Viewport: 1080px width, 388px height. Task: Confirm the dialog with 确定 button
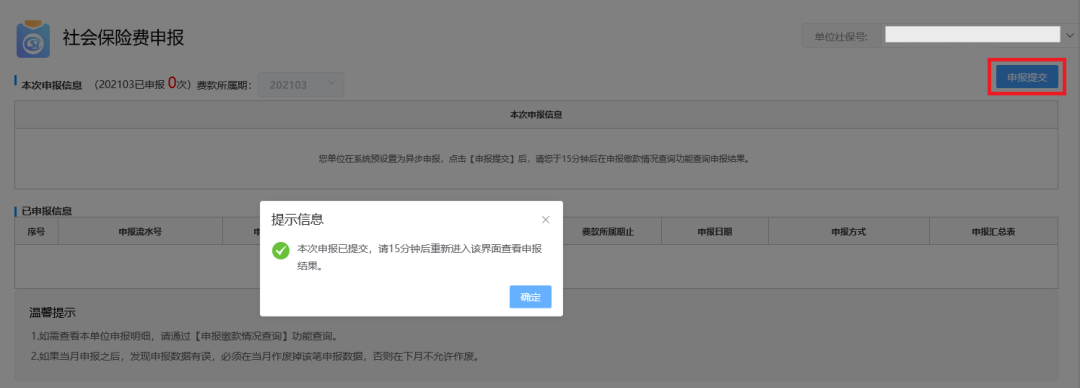pos(530,297)
